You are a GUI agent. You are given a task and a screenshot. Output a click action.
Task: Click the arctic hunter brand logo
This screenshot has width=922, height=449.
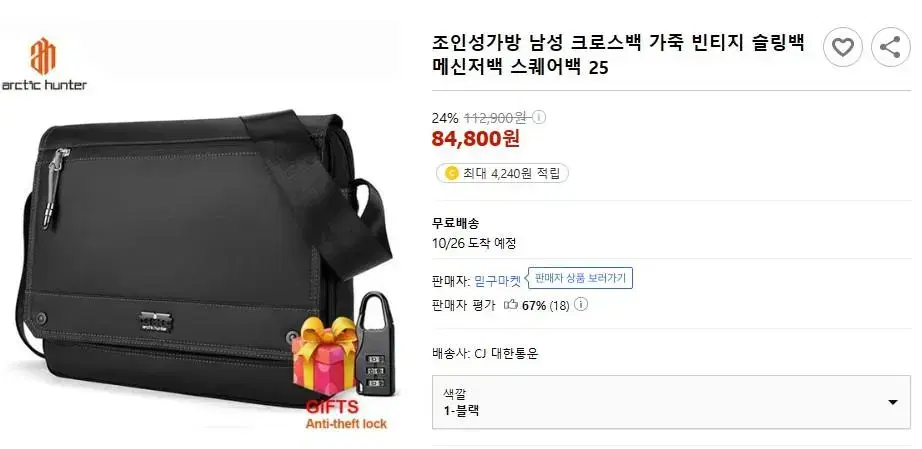[x=44, y=63]
